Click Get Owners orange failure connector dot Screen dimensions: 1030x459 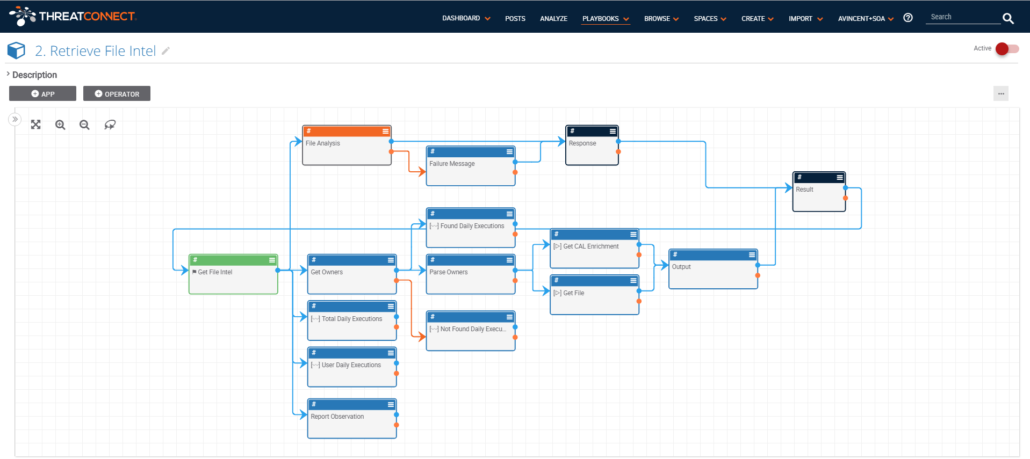(396, 280)
